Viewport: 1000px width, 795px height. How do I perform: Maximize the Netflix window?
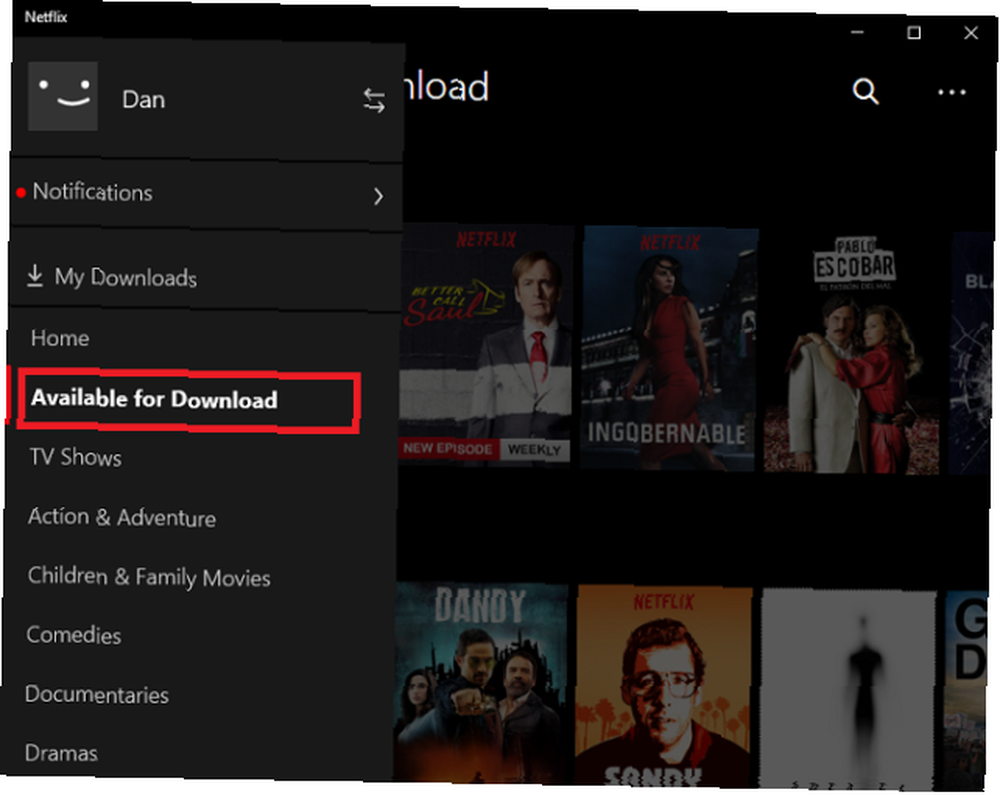[914, 33]
